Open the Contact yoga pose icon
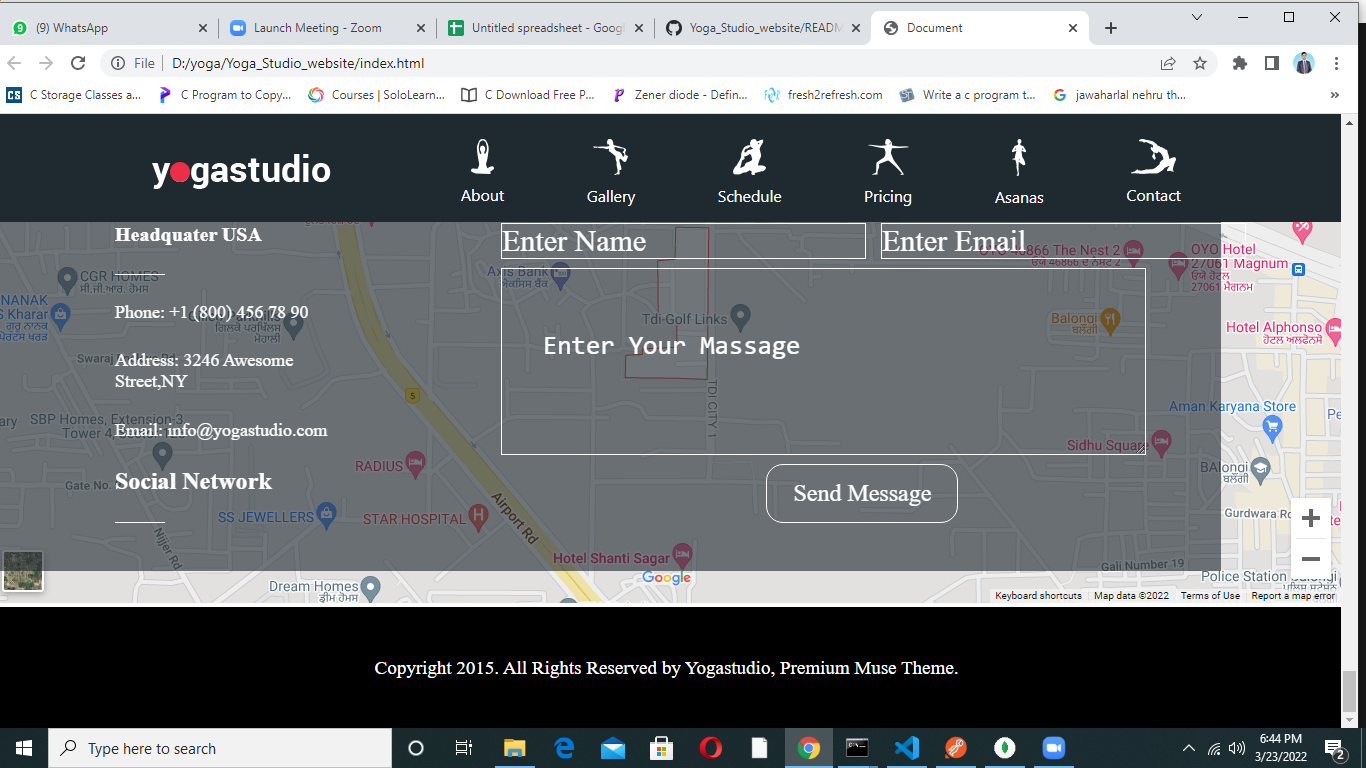Screen dimensions: 1366x768 1153,157
